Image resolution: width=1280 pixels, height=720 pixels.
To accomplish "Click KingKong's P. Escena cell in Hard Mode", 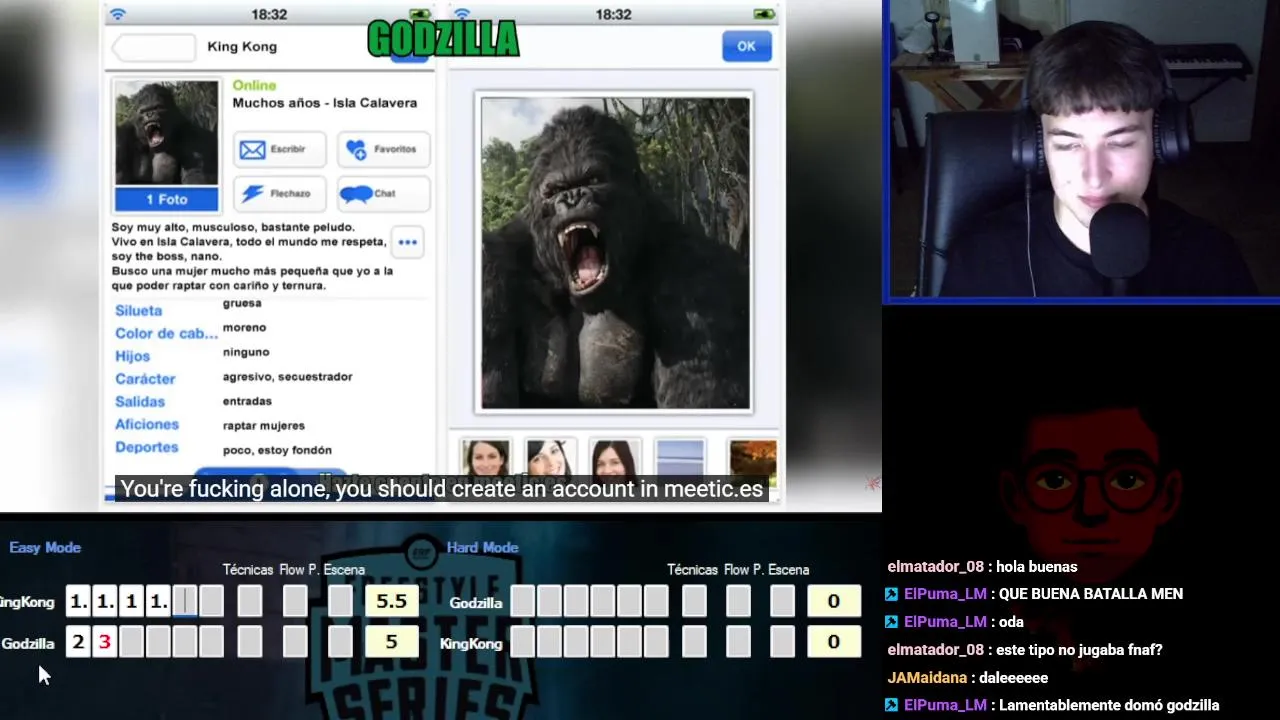I will pyautogui.click(x=783, y=642).
